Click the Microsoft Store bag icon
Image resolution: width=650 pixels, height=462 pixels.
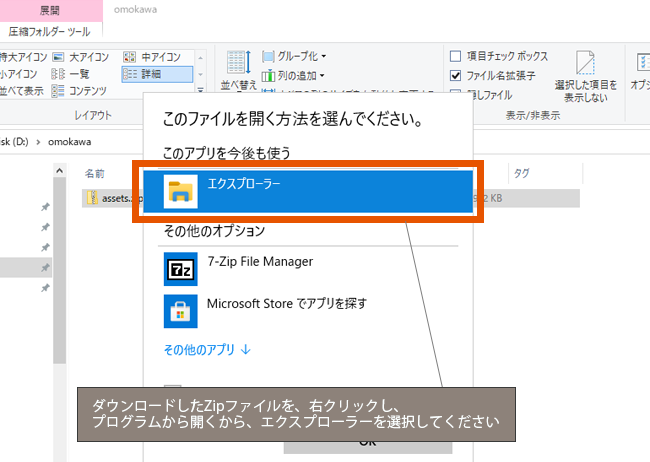click(x=181, y=310)
